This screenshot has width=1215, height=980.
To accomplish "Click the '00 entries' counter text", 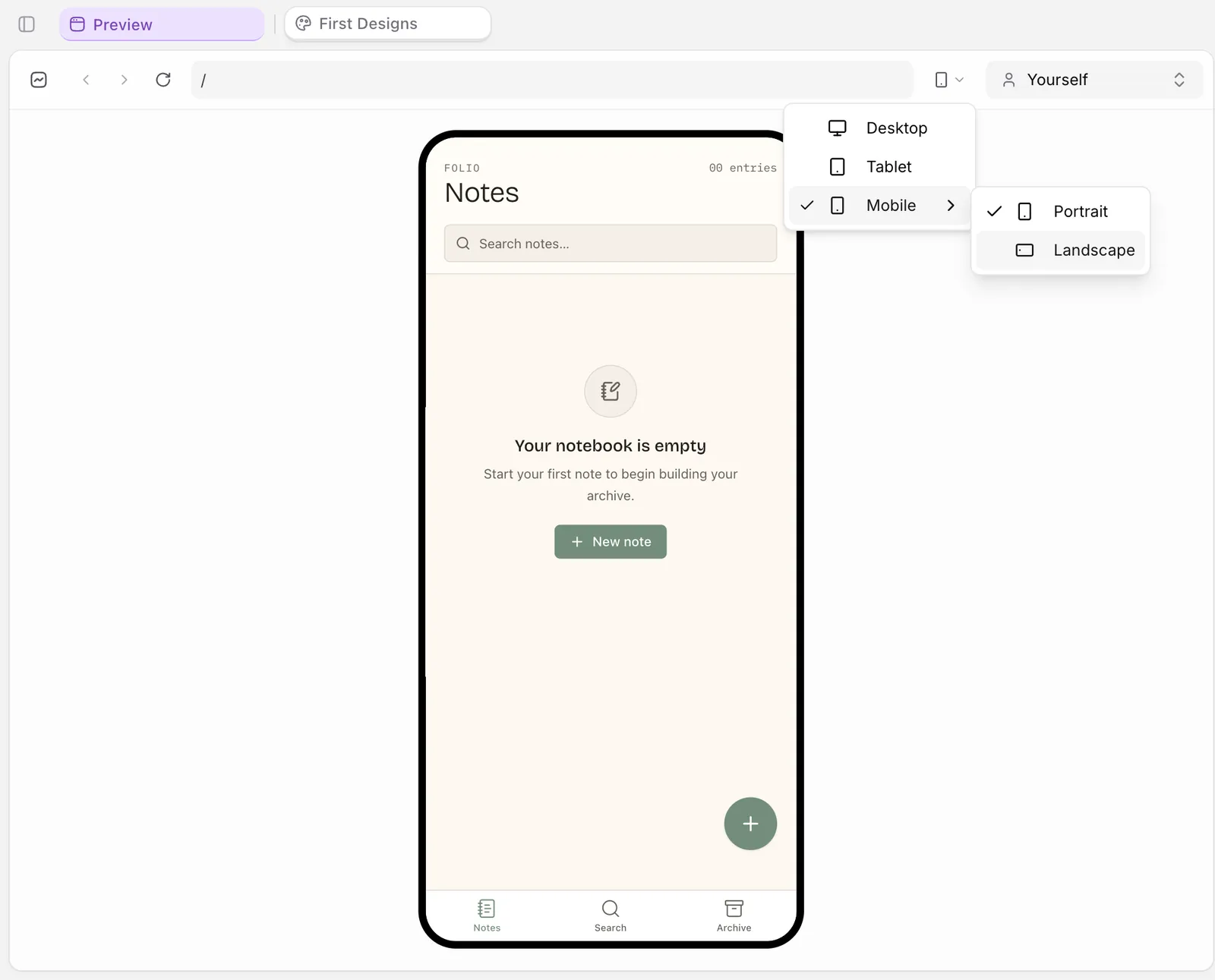I will point(743,168).
